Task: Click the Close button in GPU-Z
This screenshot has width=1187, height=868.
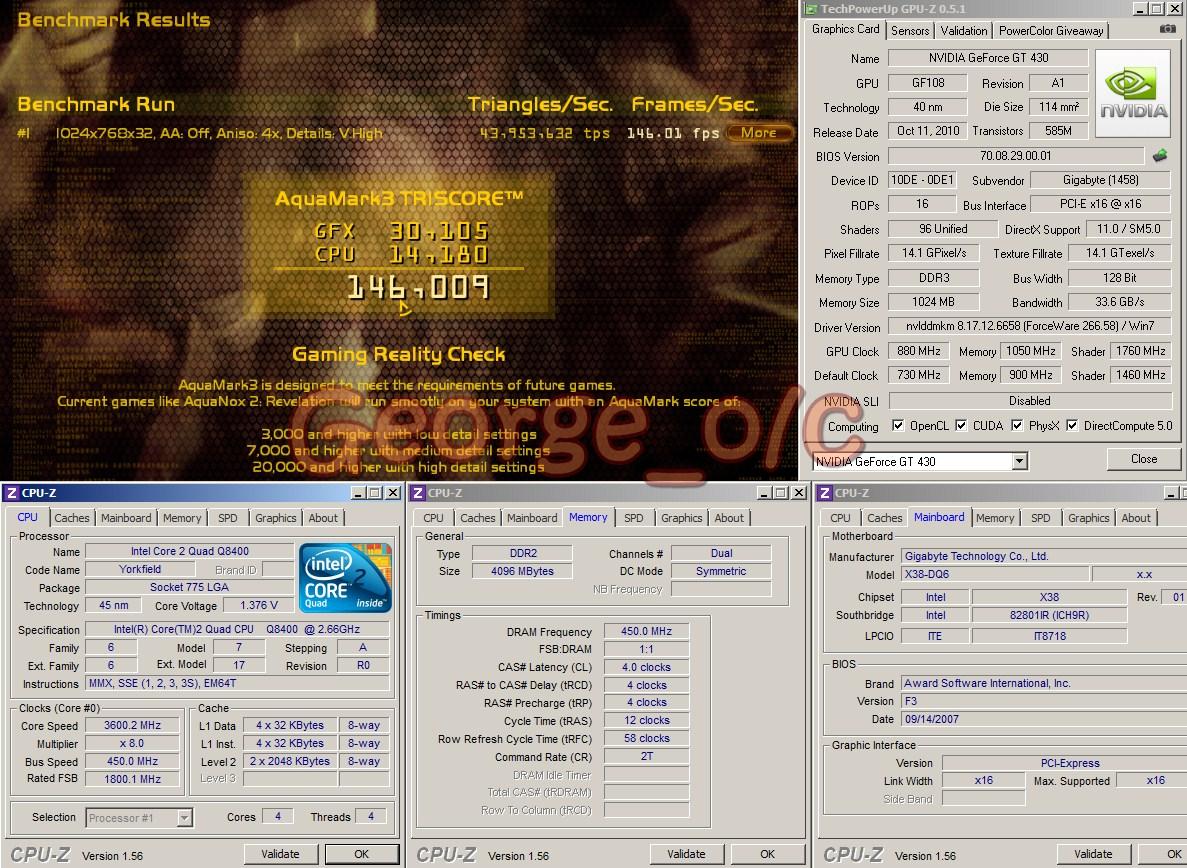Action: click(x=1144, y=459)
